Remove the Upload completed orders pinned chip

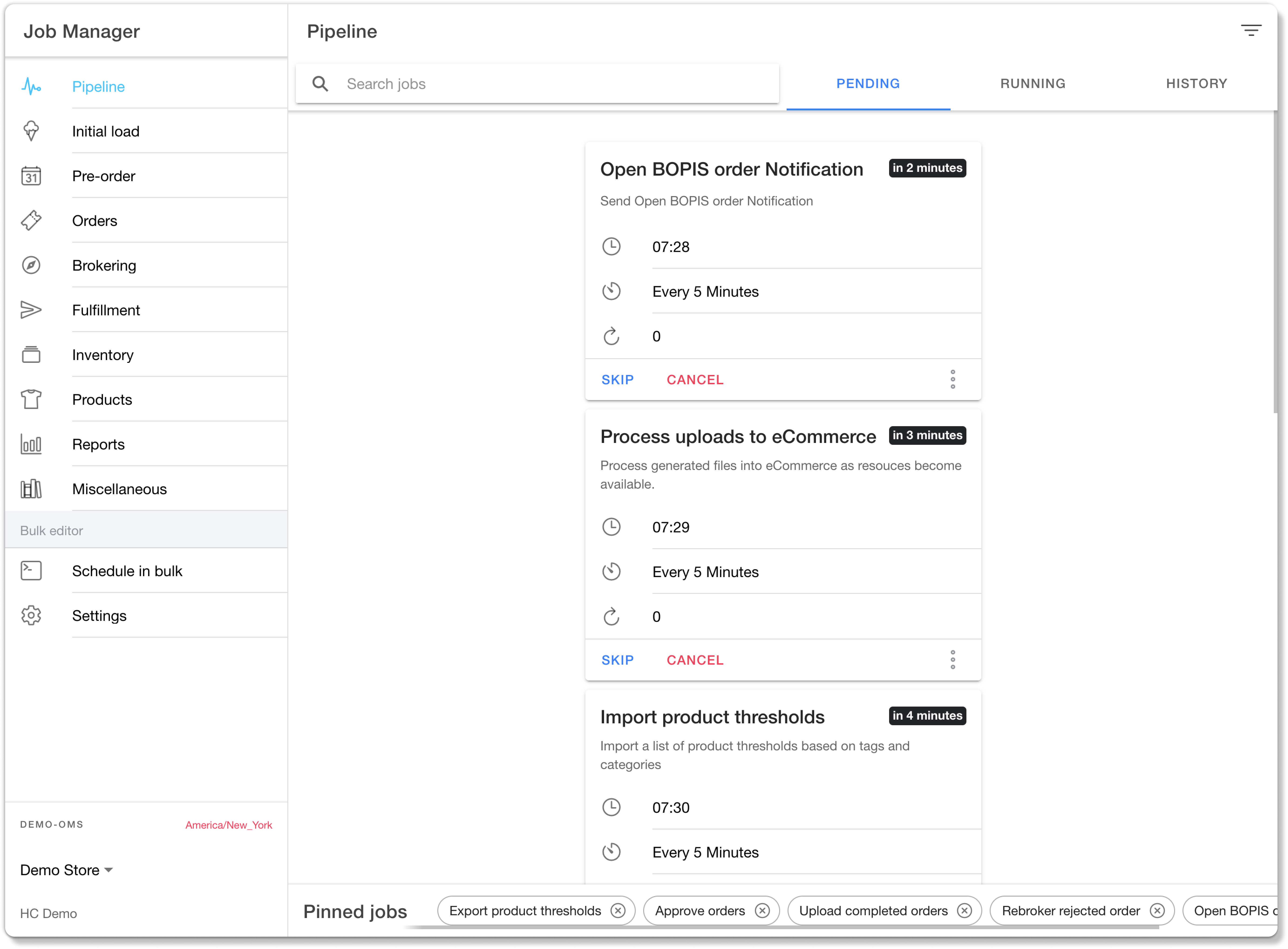click(x=965, y=911)
